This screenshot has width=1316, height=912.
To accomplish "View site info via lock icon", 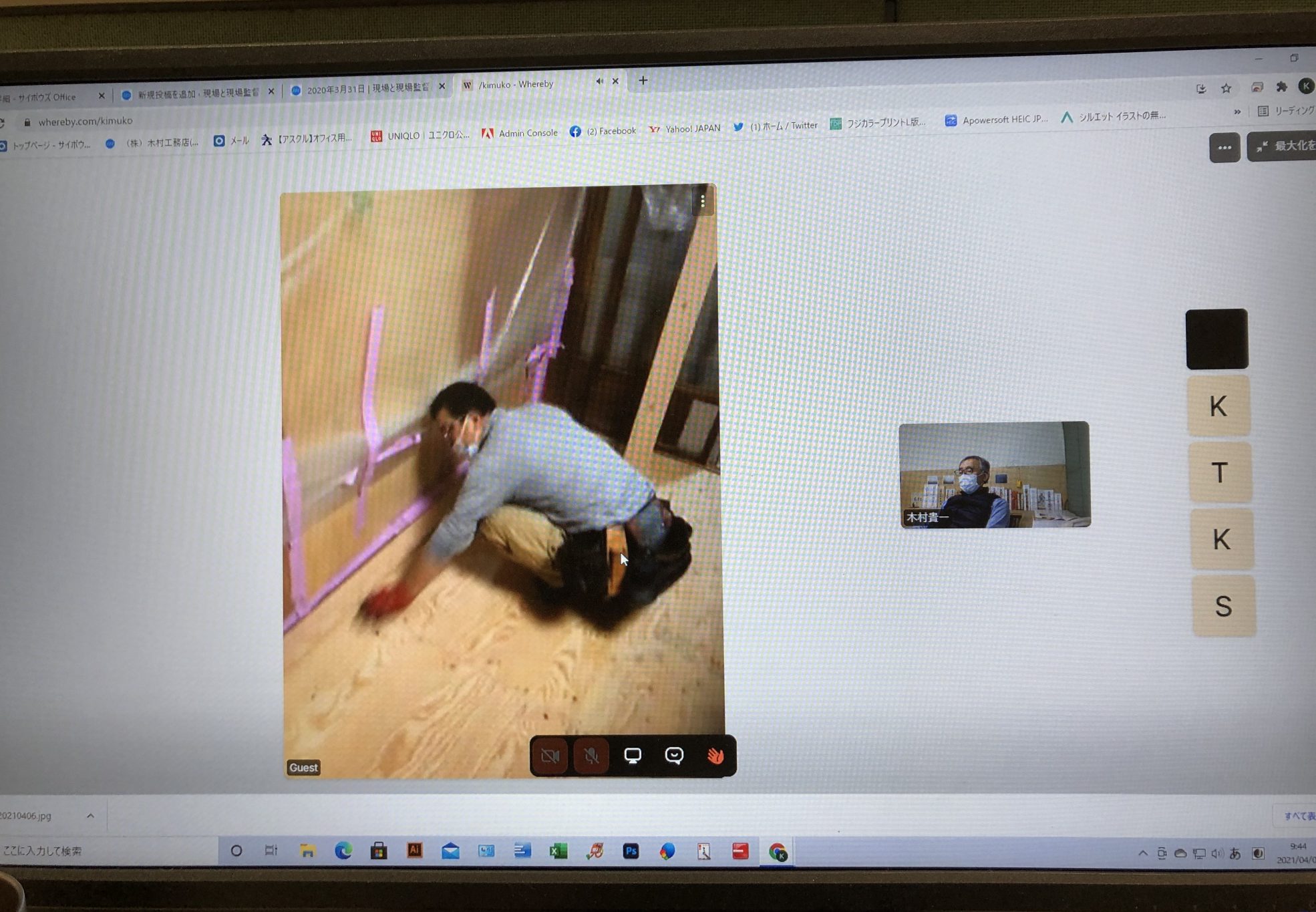I will (27, 122).
